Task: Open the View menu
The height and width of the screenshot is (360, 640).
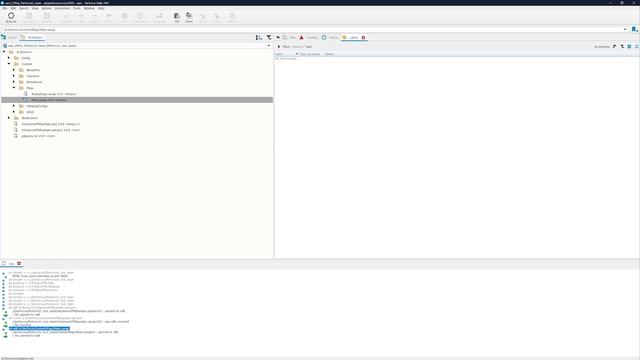Action: [x=35, y=8]
